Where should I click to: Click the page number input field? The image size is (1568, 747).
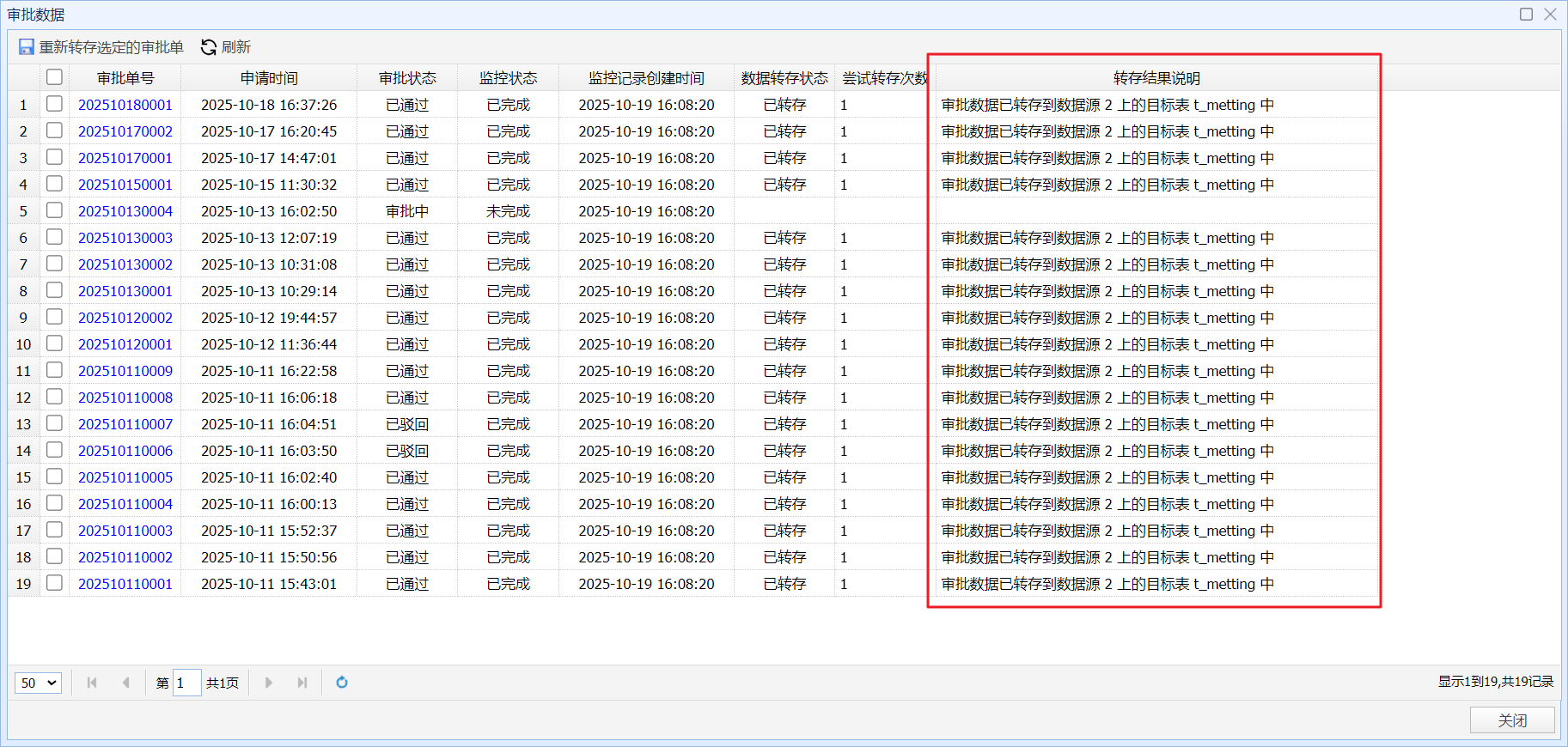[x=186, y=683]
